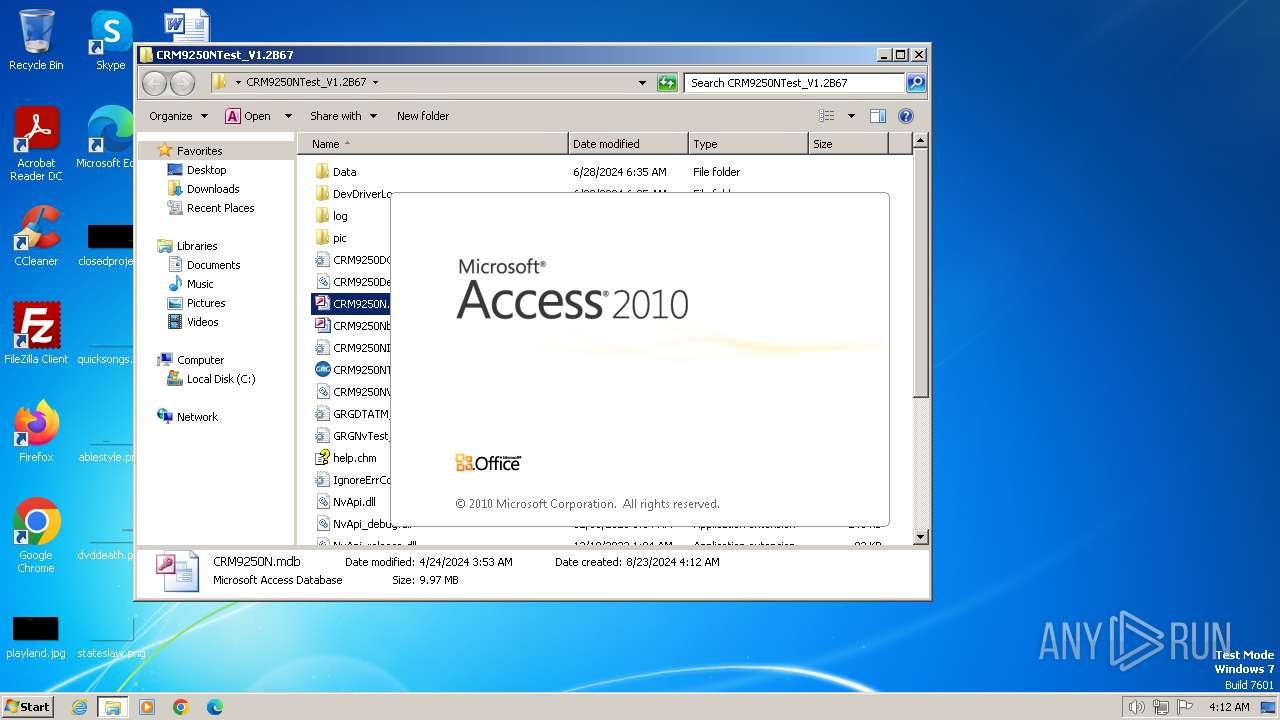The width and height of the screenshot is (1280, 720).
Task: Click the Chrome taskbar icon
Action: coord(181,707)
